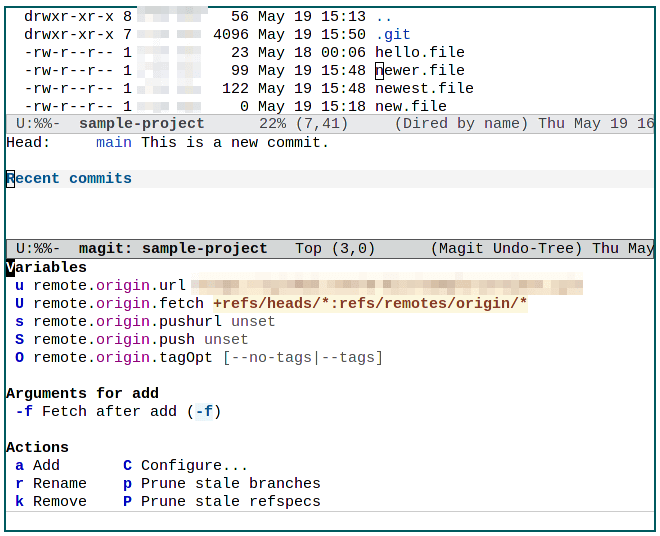Click the remote.origin.pushurl variable

coord(127,322)
